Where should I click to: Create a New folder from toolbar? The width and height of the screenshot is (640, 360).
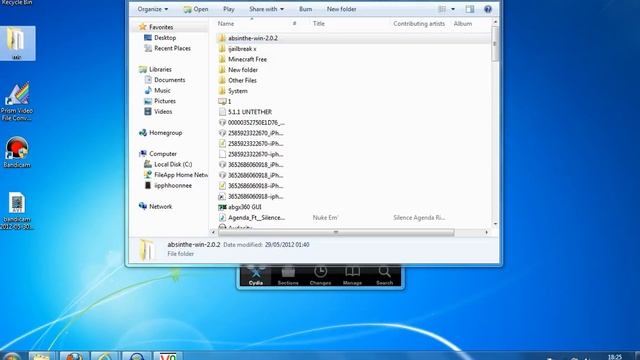pyautogui.click(x=341, y=9)
